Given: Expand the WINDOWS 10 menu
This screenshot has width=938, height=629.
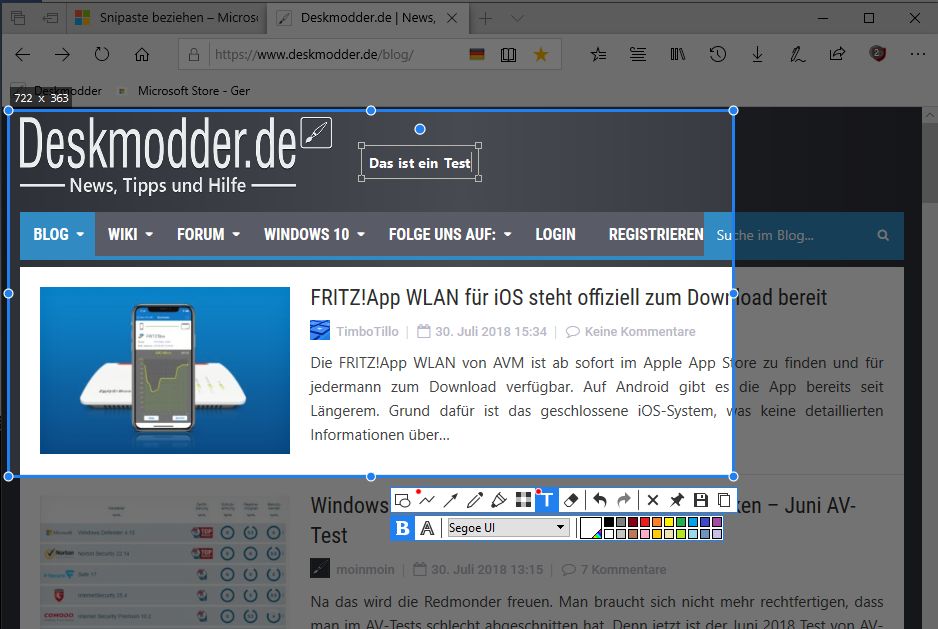Looking at the screenshot, I should pos(314,235).
